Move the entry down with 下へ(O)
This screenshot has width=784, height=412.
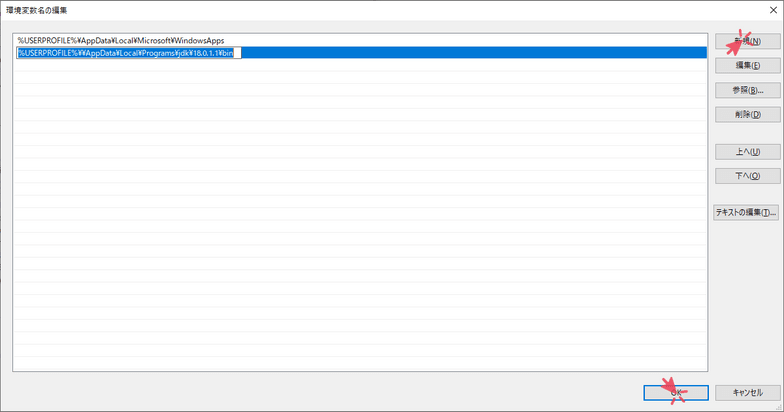(747, 176)
